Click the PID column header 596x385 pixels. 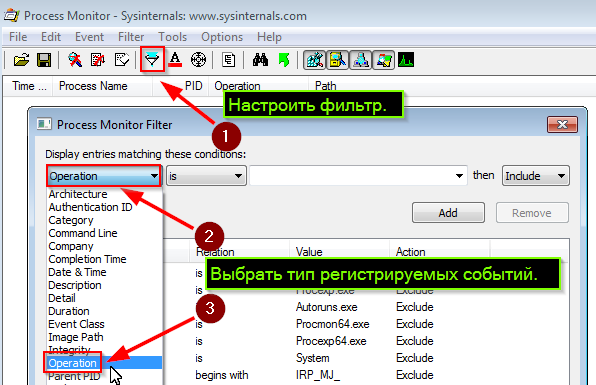[x=181, y=86]
